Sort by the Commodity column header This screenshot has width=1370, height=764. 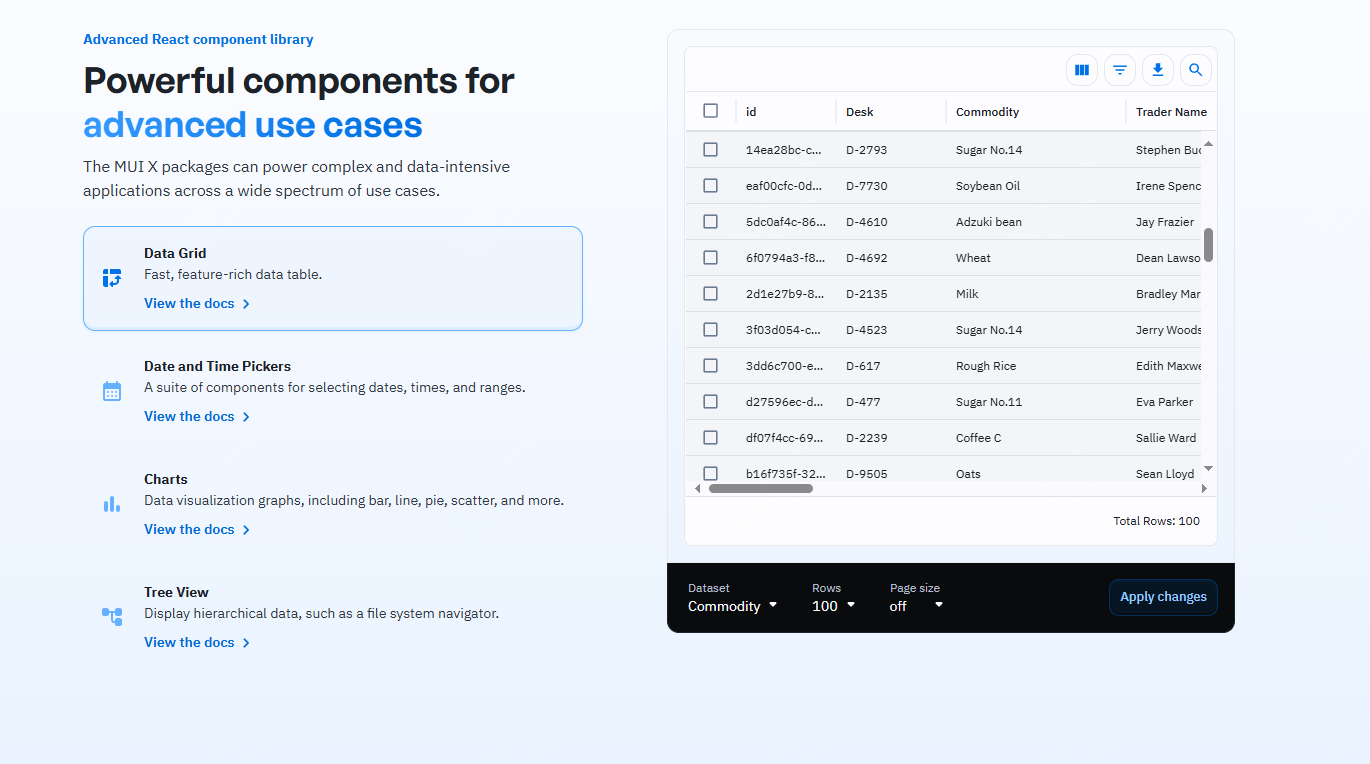coord(987,112)
